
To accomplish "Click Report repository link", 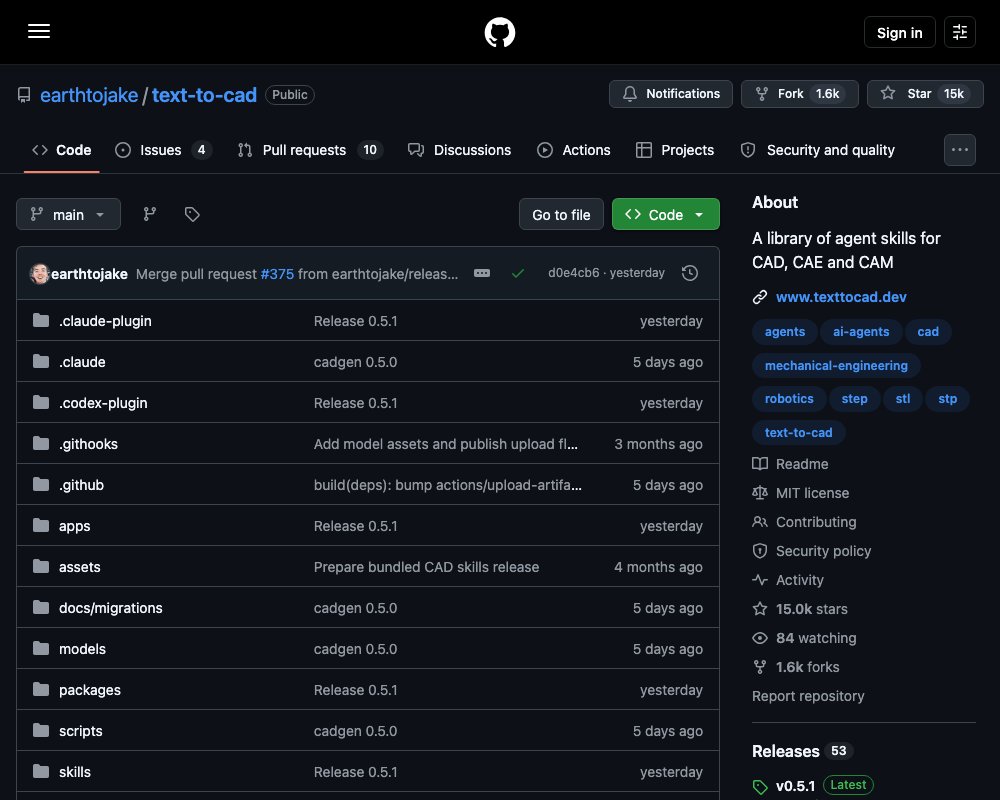I will (808, 696).
